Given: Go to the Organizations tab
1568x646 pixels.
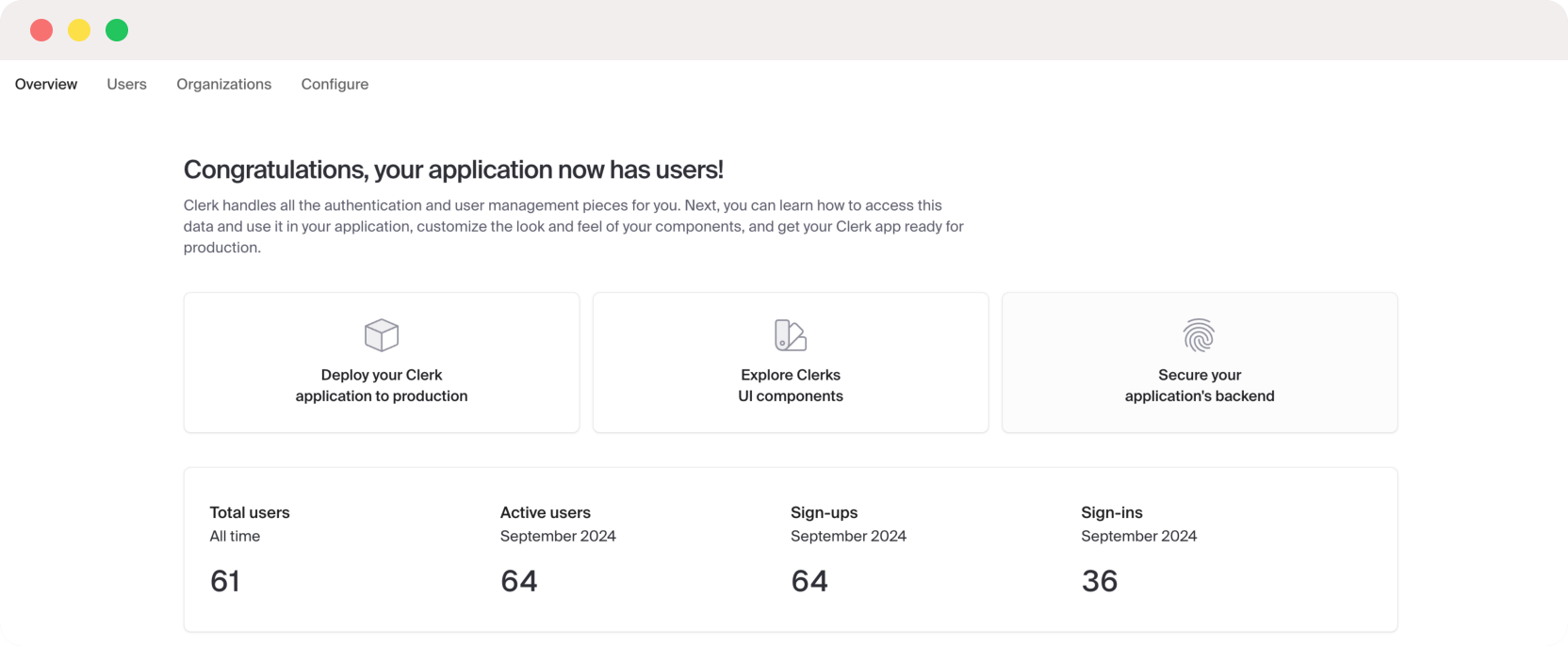Looking at the screenshot, I should click(x=223, y=84).
